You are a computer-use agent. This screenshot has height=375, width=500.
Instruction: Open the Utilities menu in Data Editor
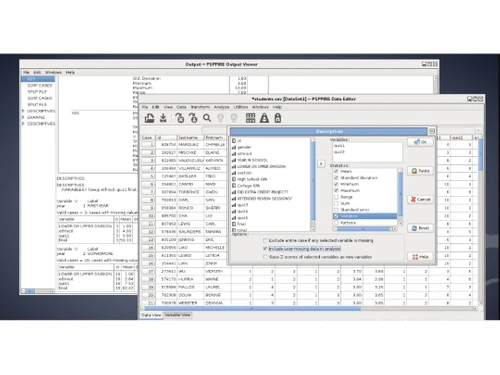tap(241, 107)
